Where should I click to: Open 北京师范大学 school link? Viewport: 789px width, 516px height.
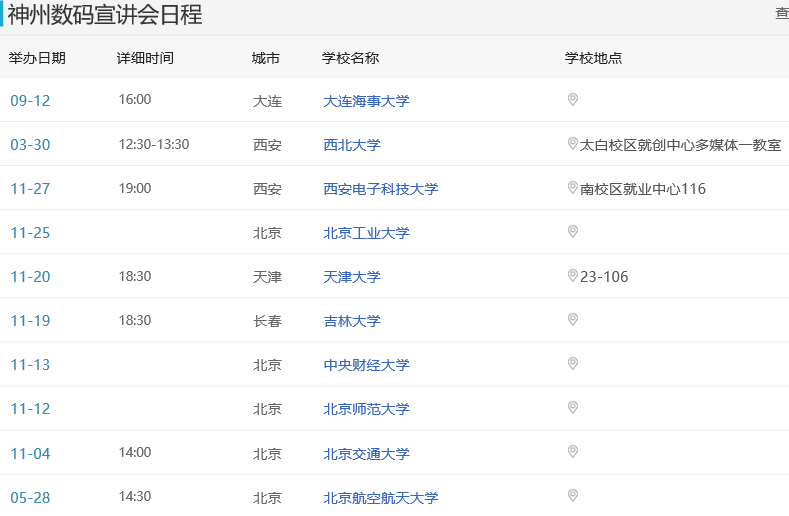tap(366, 409)
